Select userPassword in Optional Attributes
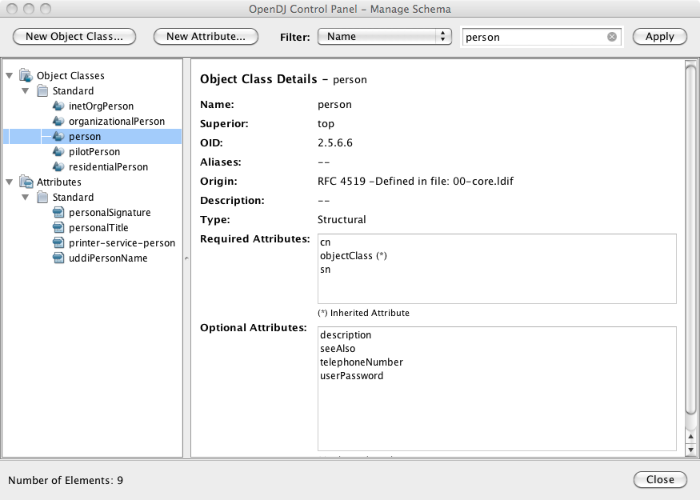 [x=352, y=376]
